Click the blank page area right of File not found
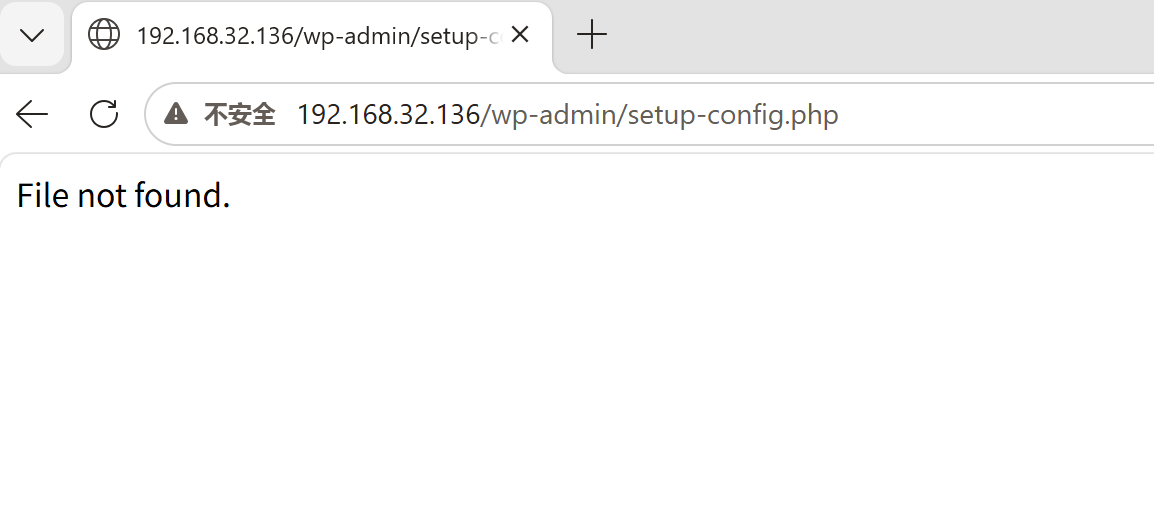This screenshot has width=1154, height=508. [692, 196]
